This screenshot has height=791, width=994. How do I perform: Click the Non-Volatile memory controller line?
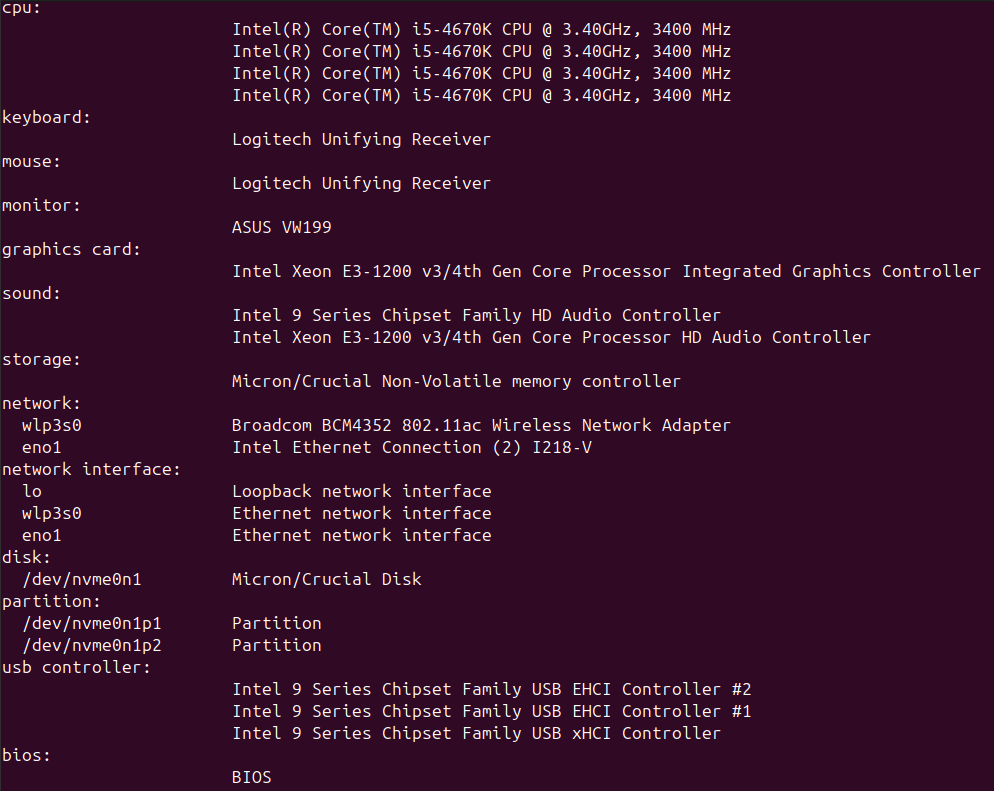click(x=456, y=382)
